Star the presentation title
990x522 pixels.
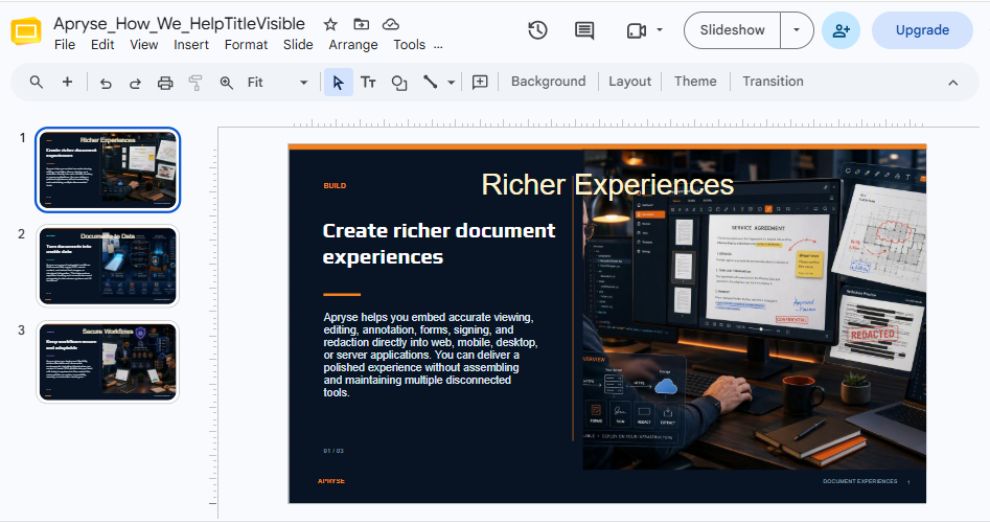click(x=330, y=25)
